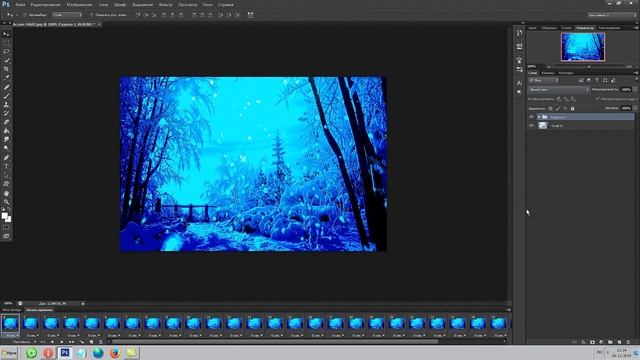Viewport: 640px width, 360px height.
Task: Select the Path Selection tool
Action: tap(6, 175)
